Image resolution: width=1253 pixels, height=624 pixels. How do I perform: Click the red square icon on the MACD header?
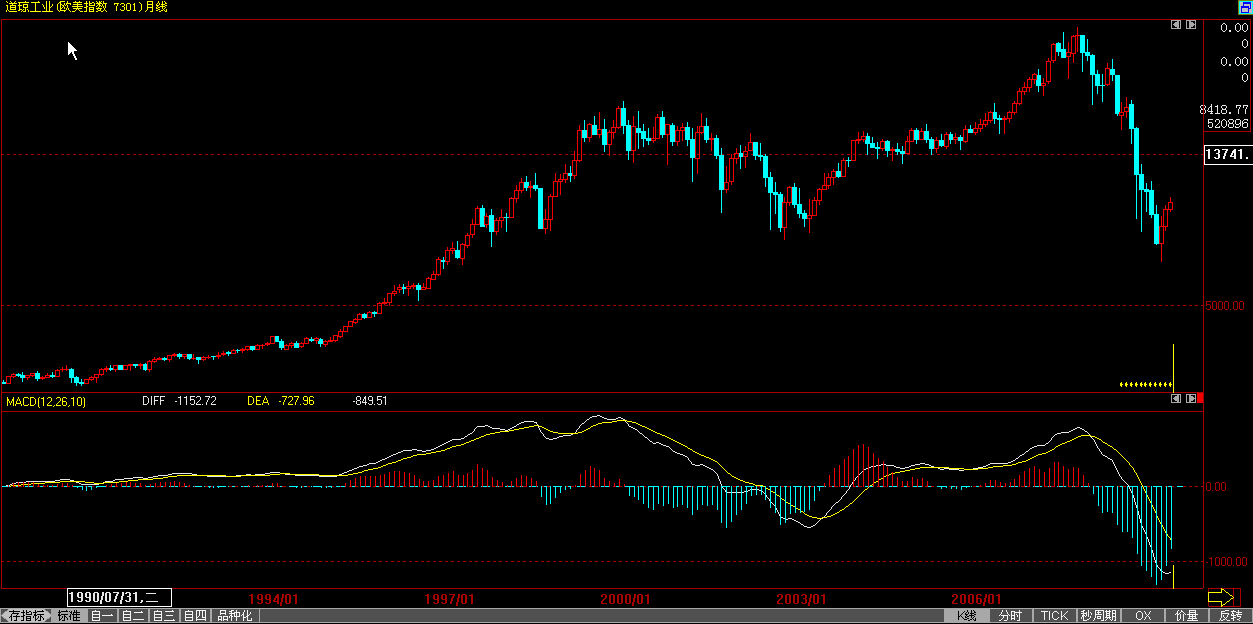click(1200, 398)
